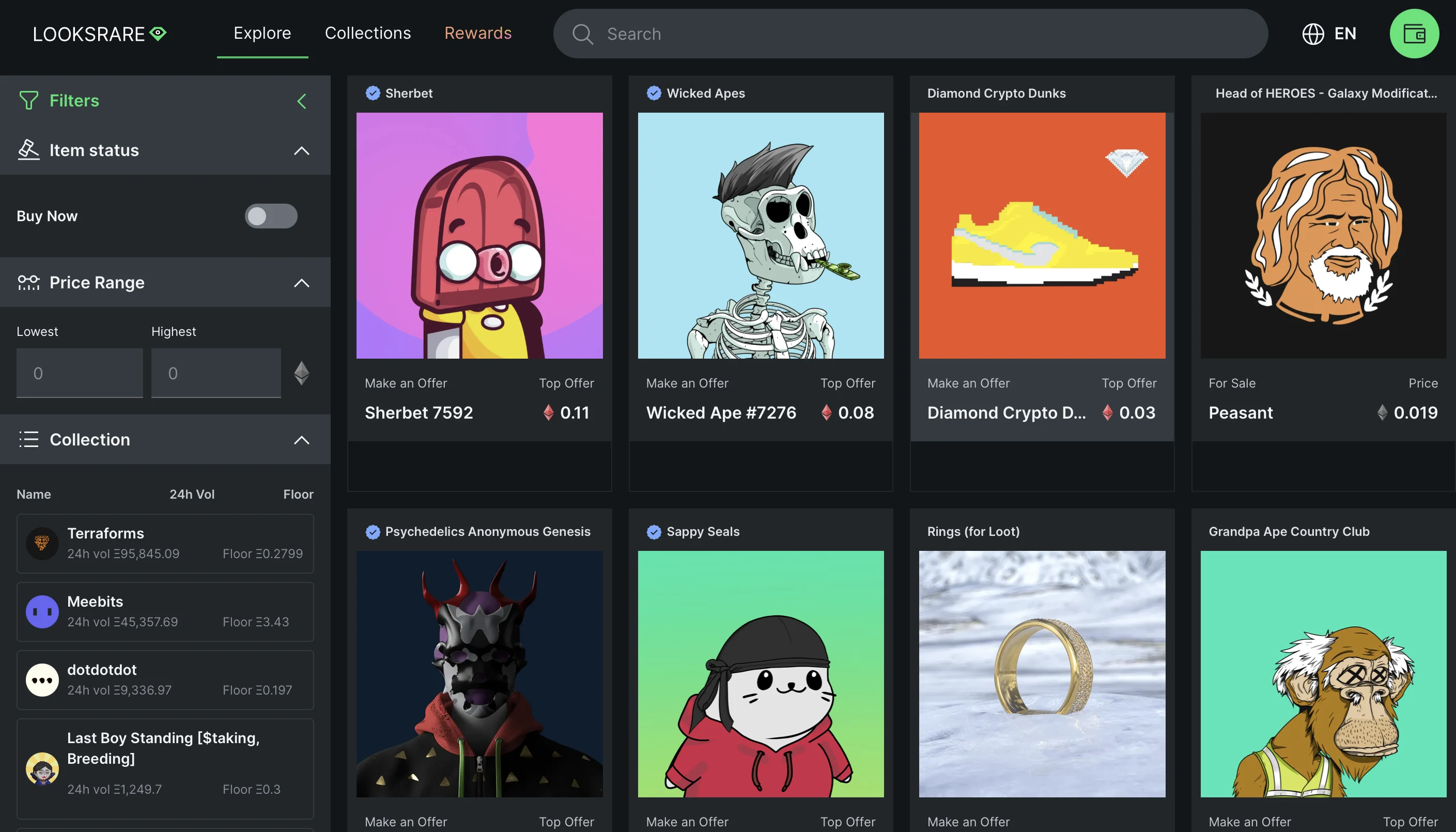
Task: Click the Wicked Ape #7276 title
Action: click(x=721, y=412)
